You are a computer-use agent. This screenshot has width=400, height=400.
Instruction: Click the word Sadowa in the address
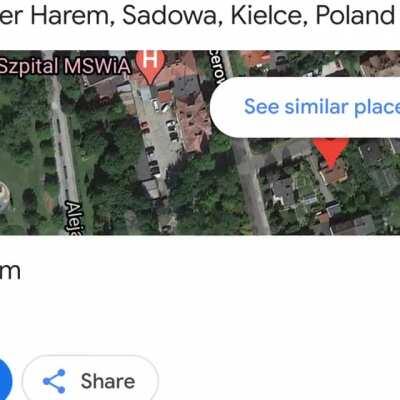(x=170, y=15)
